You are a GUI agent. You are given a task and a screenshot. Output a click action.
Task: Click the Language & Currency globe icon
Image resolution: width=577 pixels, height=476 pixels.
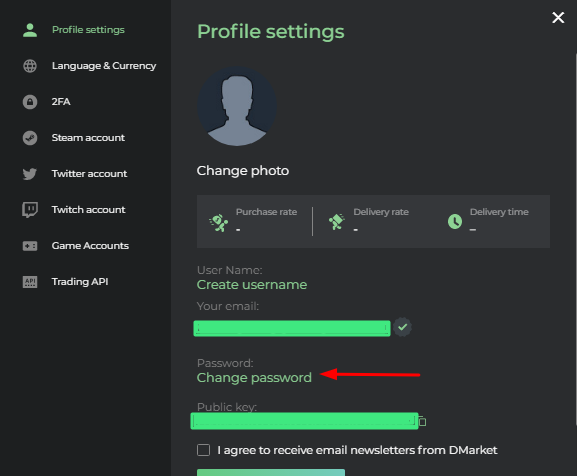click(30, 66)
